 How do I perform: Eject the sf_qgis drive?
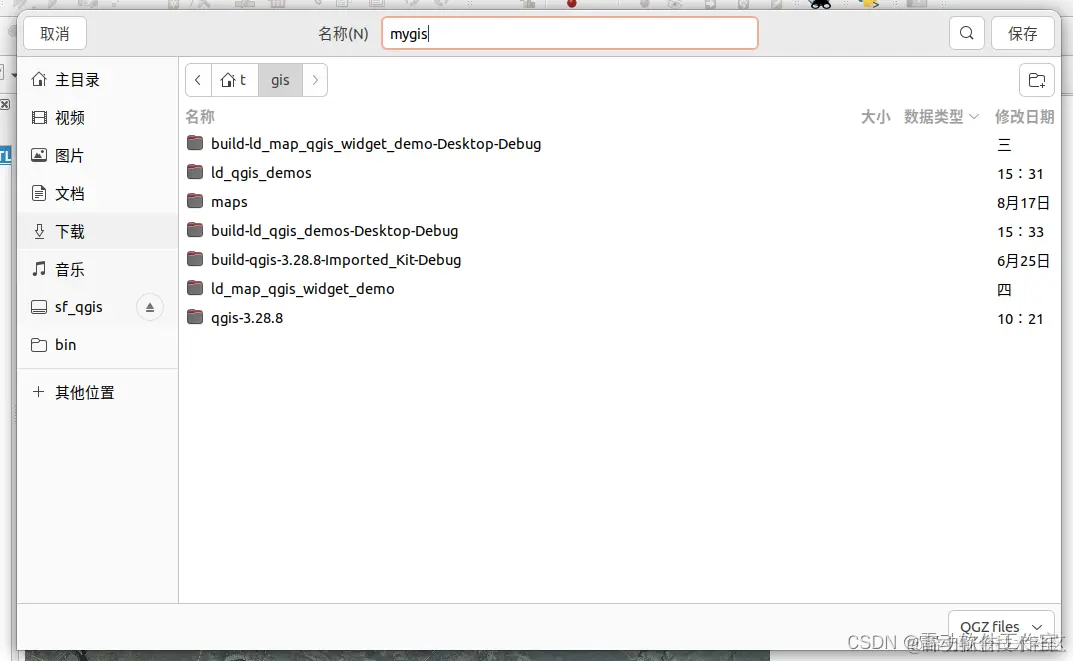tap(150, 307)
